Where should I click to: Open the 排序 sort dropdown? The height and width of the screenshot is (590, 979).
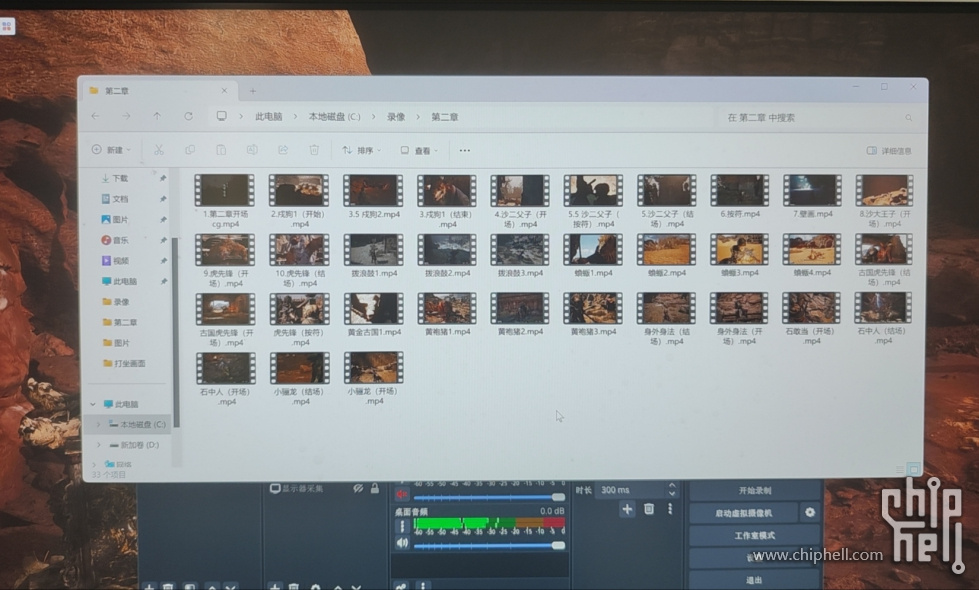(x=361, y=150)
